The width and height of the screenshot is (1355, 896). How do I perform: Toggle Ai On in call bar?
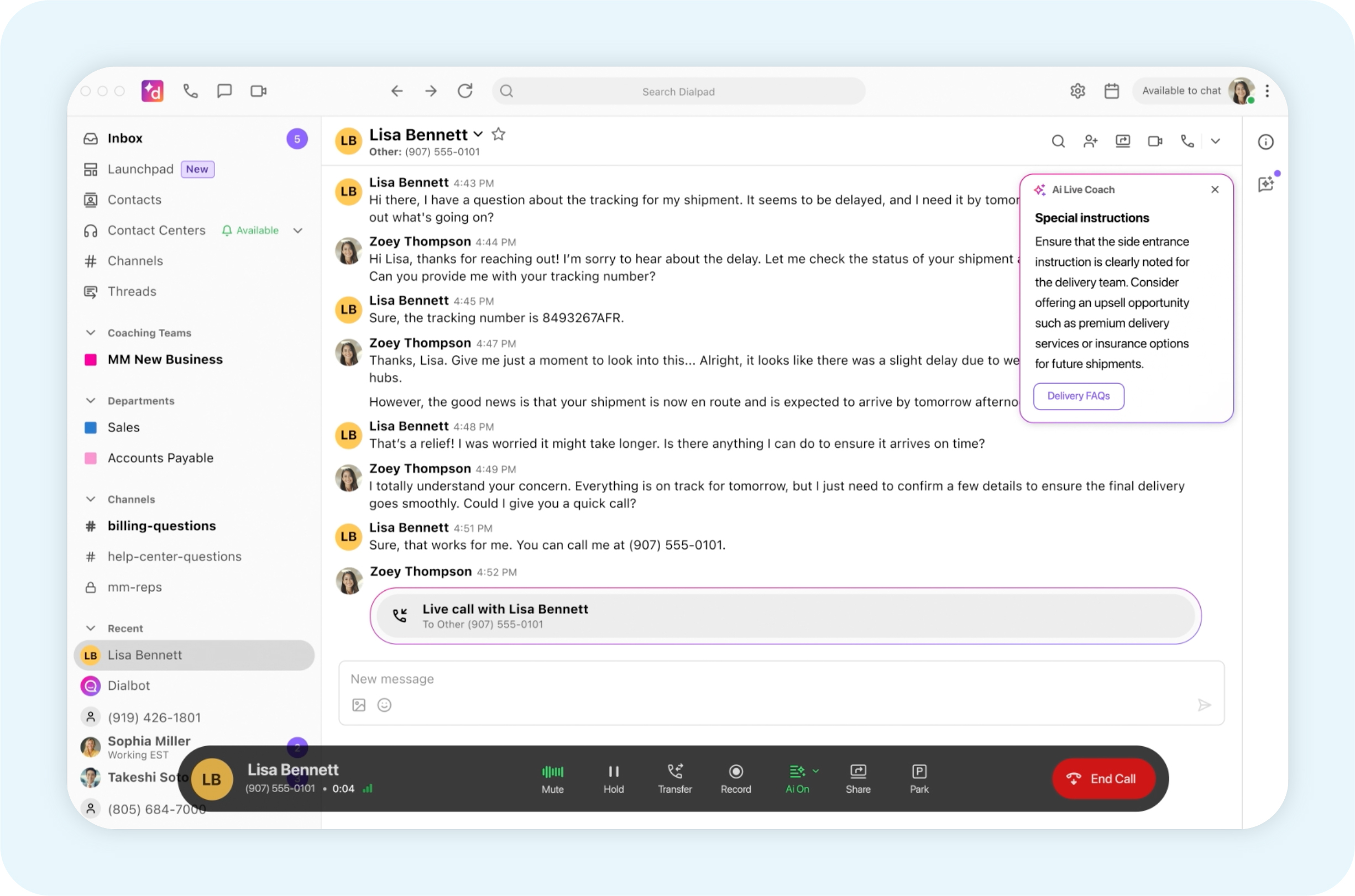tap(797, 779)
